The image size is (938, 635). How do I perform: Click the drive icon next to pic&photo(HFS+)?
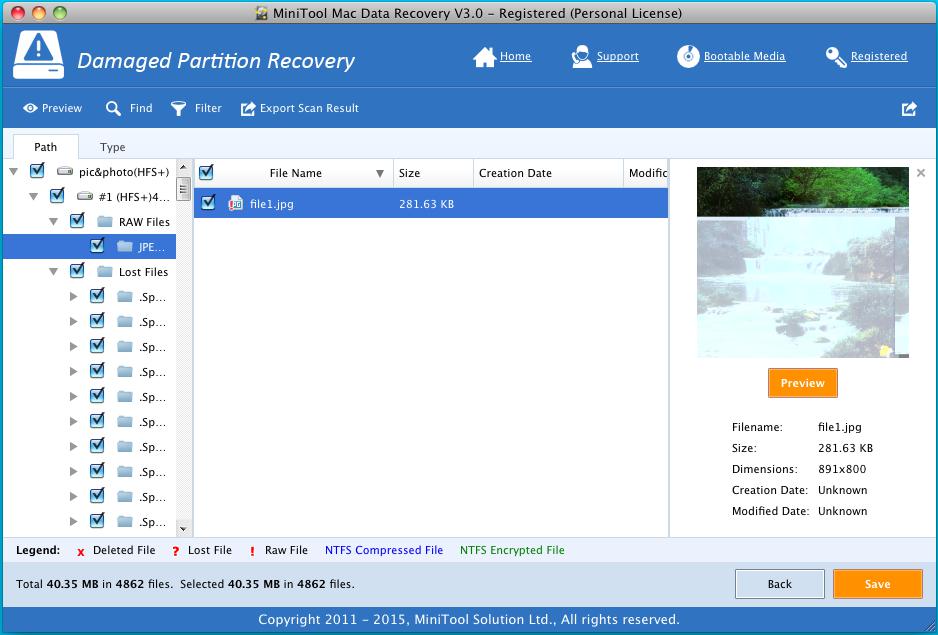[65, 172]
